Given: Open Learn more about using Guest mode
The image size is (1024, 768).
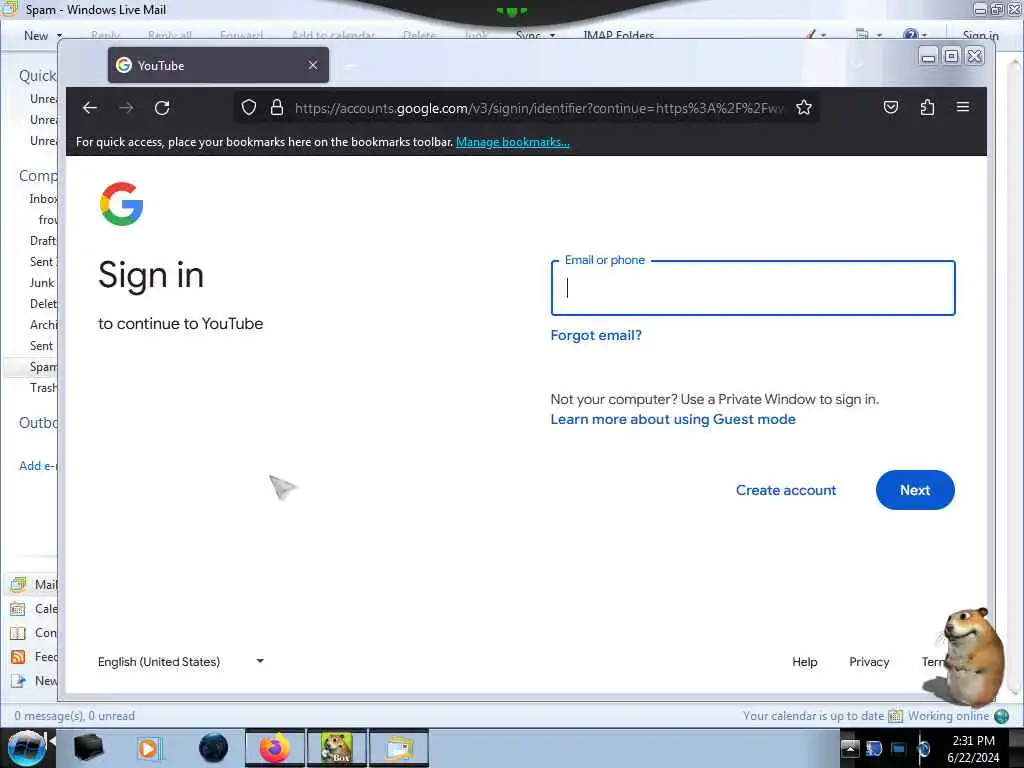Looking at the screenshot, I should pos(673,419).
